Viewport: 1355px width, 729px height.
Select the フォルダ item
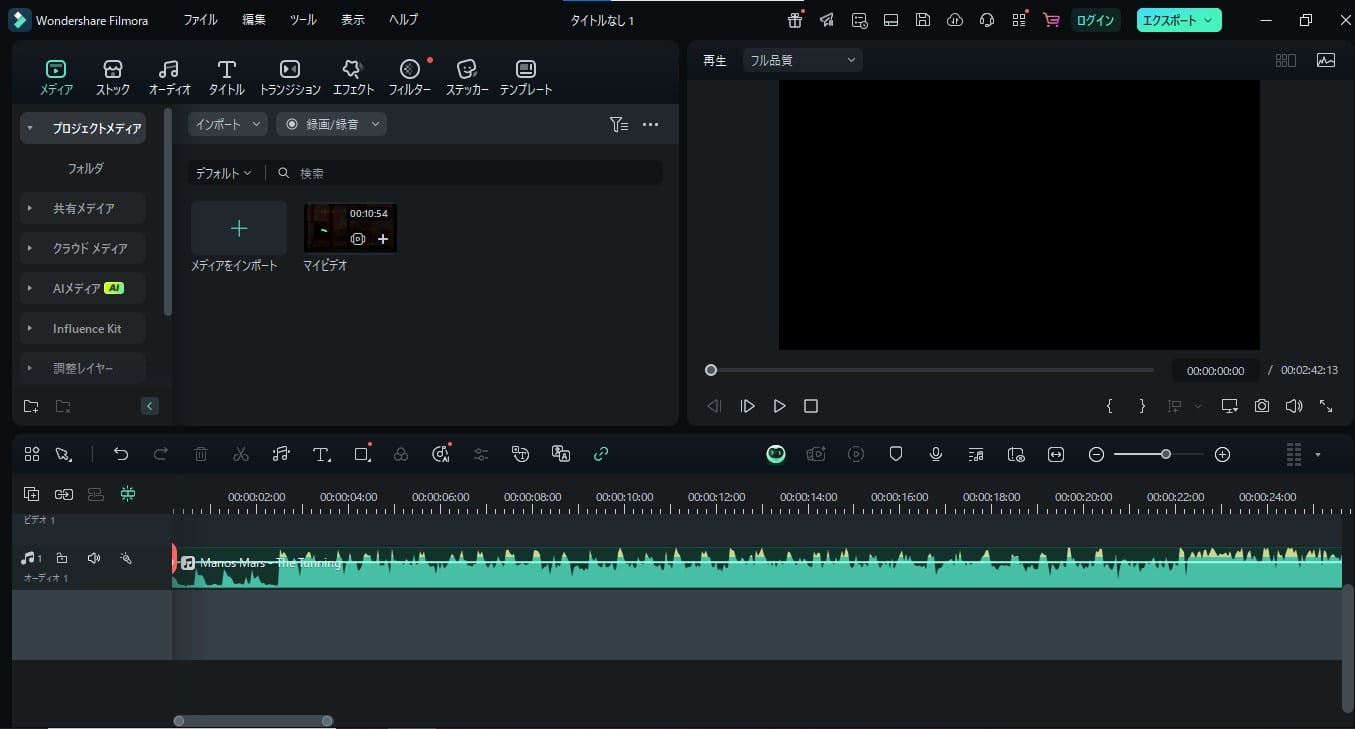[x=85, y=168]
